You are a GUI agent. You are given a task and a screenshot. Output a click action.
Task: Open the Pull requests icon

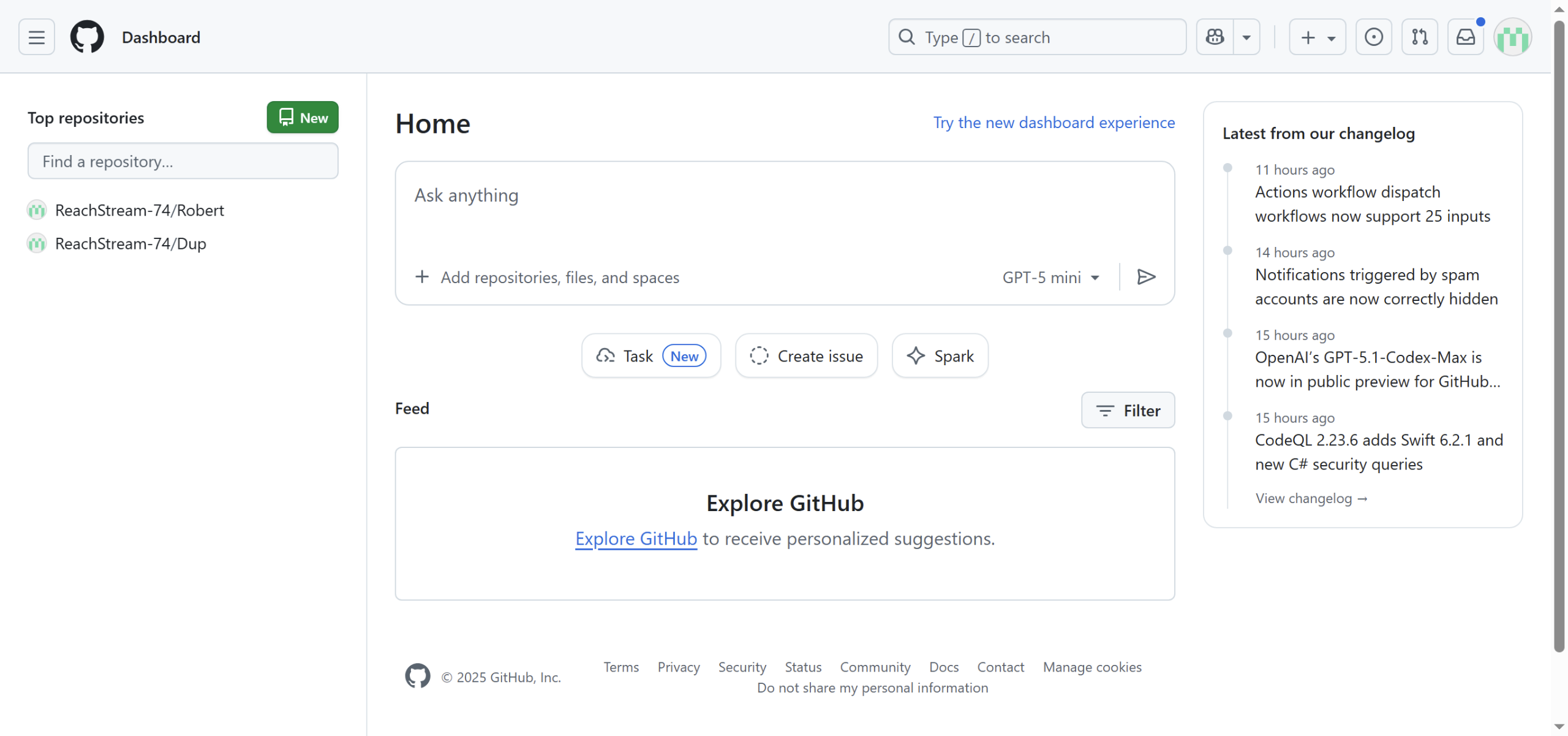pos(1419,37)
